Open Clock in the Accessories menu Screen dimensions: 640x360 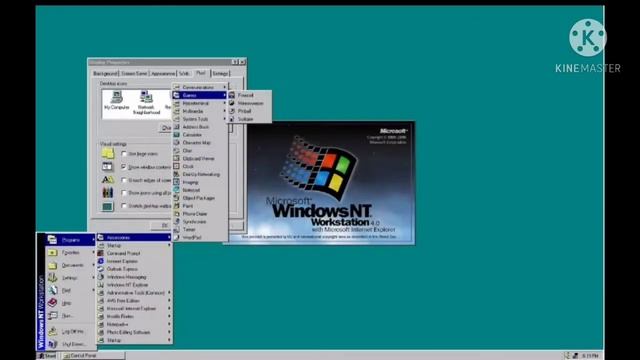coord(200,167)
